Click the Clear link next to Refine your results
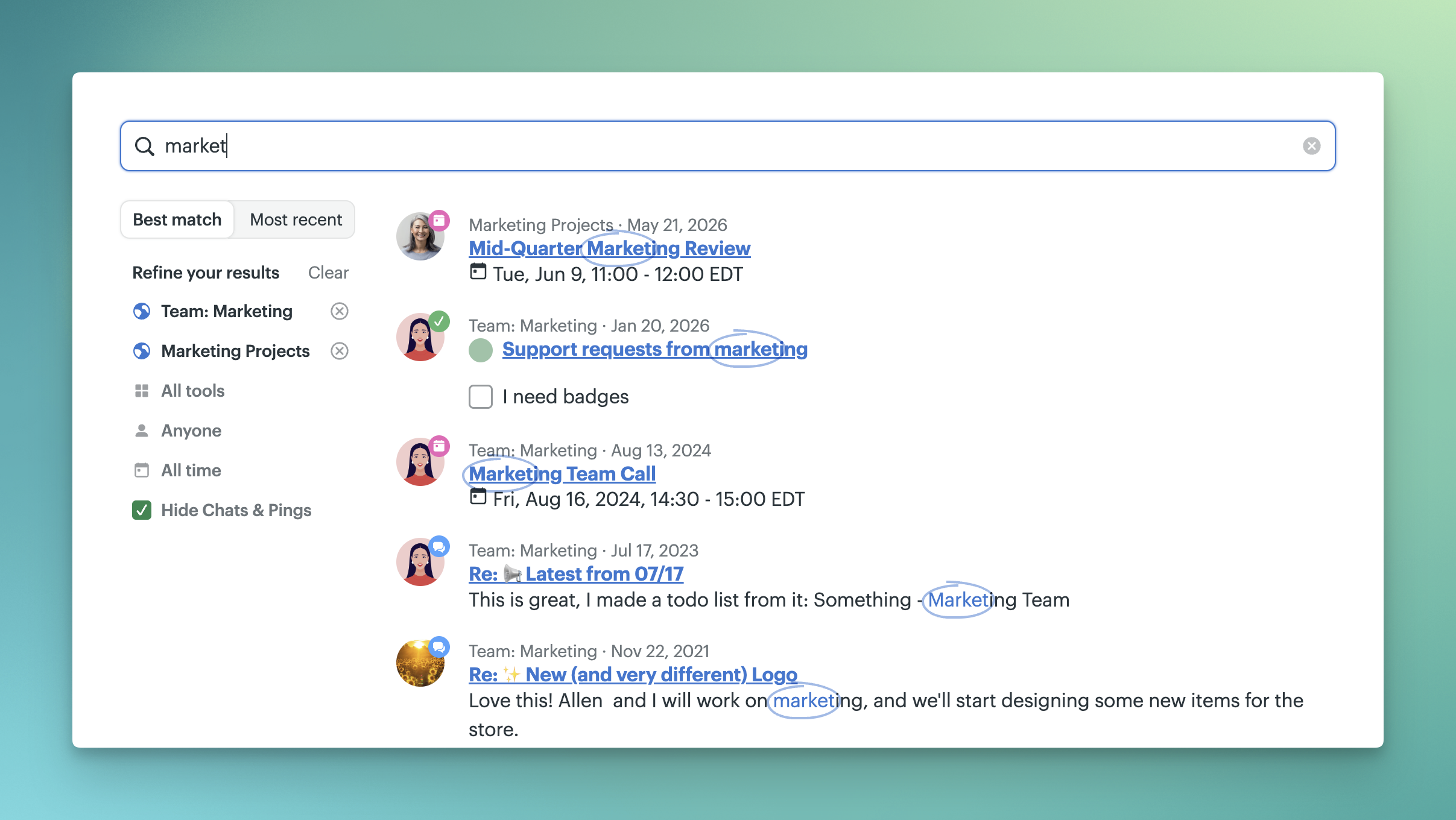The width and height of the screenshot is (1456, 820). (328, 273)
